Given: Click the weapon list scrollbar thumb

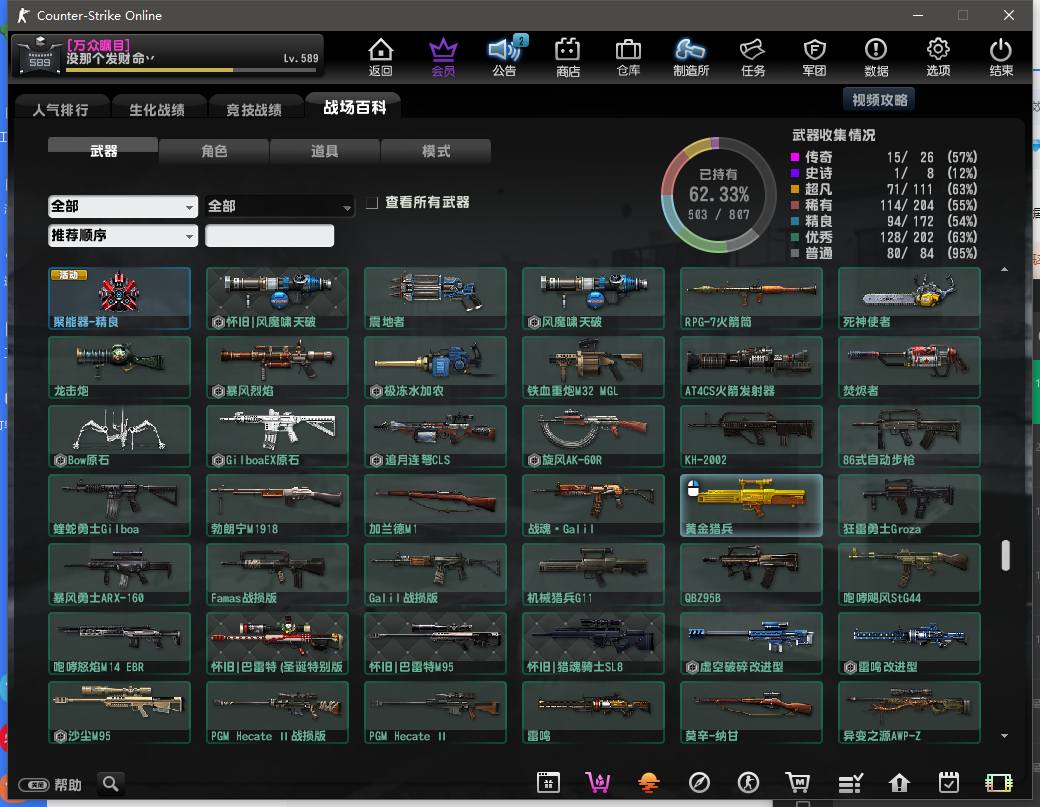Looking at the screenshot, I should 1006,555.
